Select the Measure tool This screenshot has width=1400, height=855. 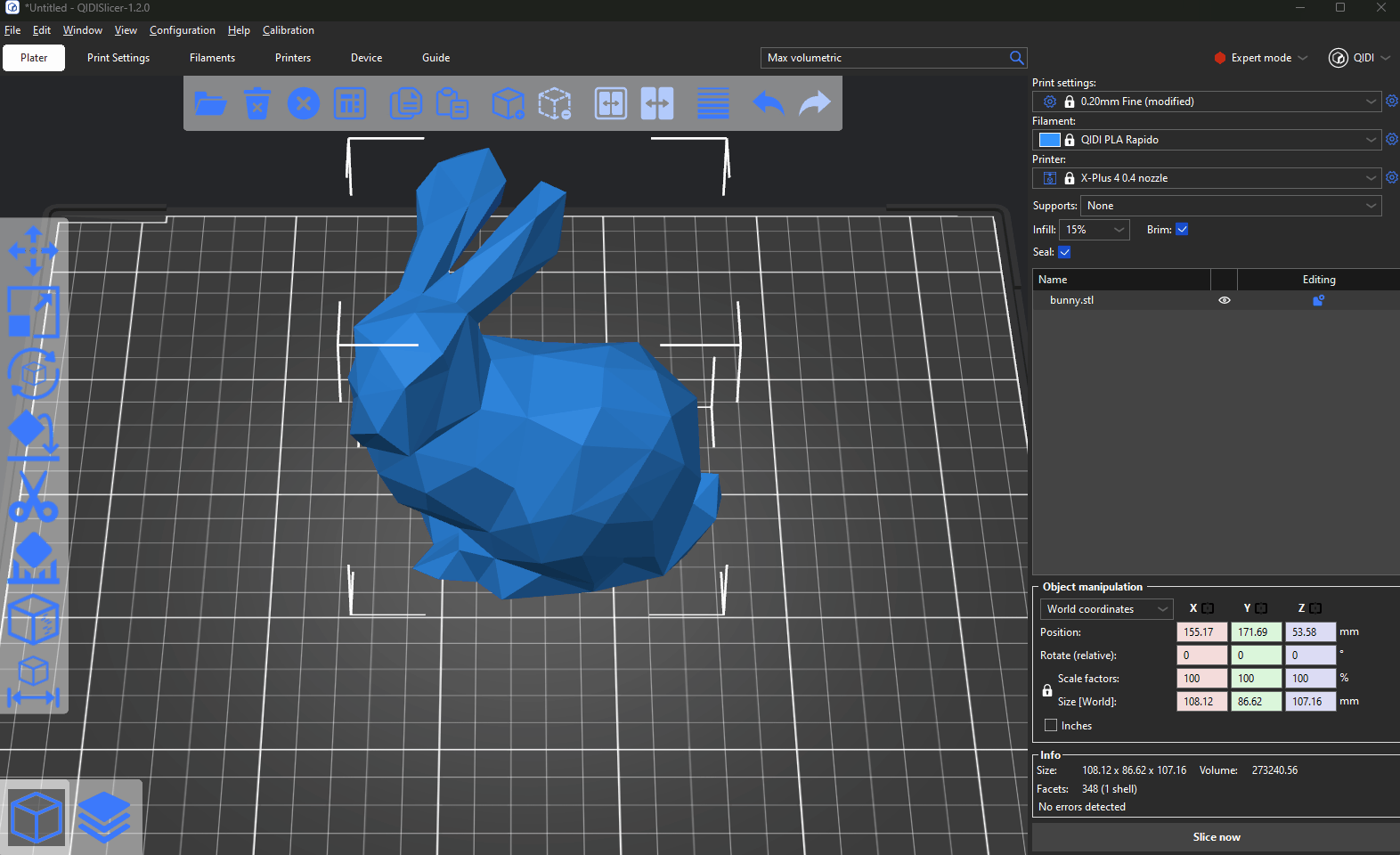[34, 681]
